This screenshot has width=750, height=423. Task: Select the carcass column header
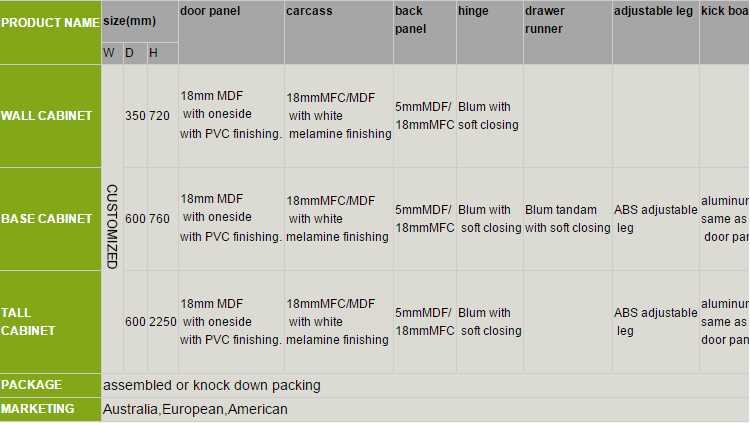click(309, 11)
